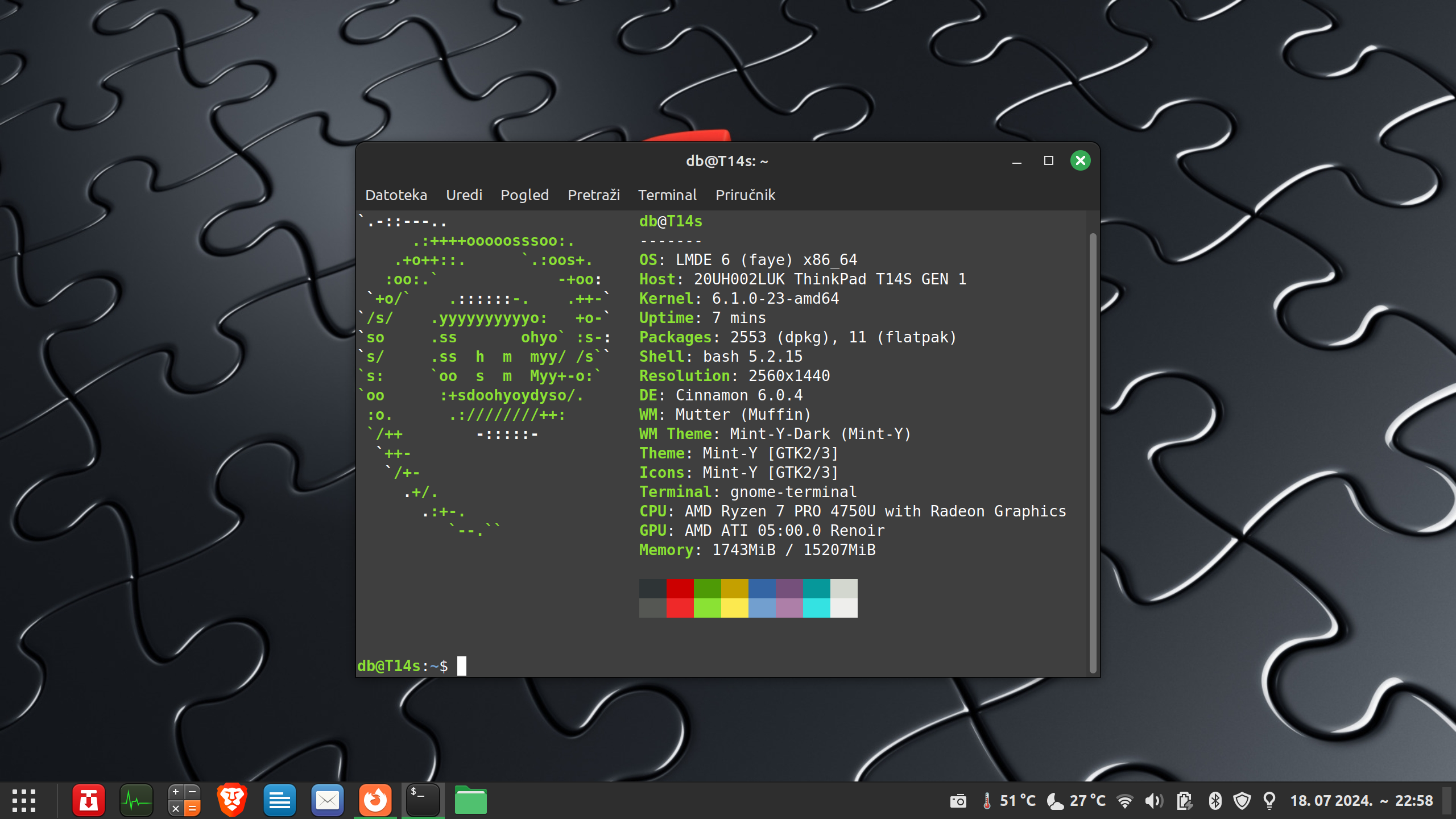Screen dimensions: 1456x819
Task: Click the terminal title db@T14s: ~
Action: tap(727, 161)
